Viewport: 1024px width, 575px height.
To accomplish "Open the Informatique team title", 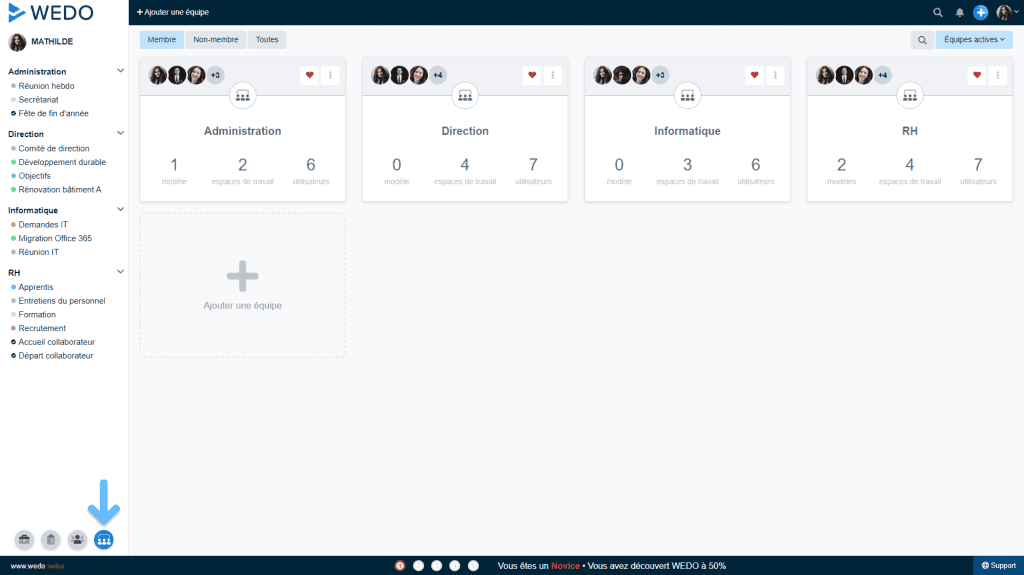I will [687, 131].
